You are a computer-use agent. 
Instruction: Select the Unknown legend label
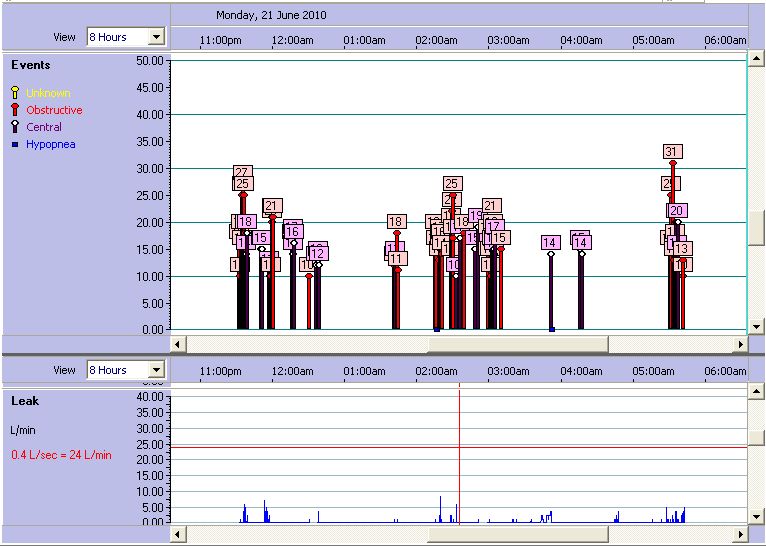[x=48, y=93]
